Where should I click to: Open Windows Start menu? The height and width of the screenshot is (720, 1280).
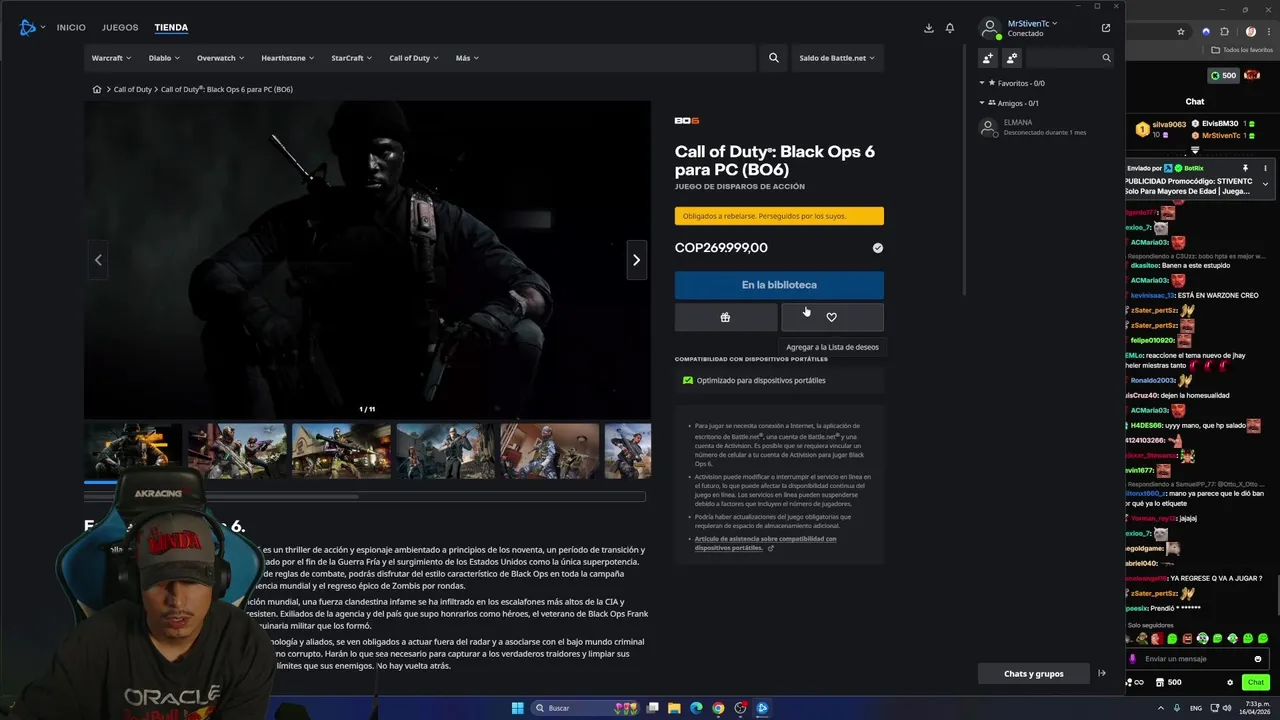517,708
